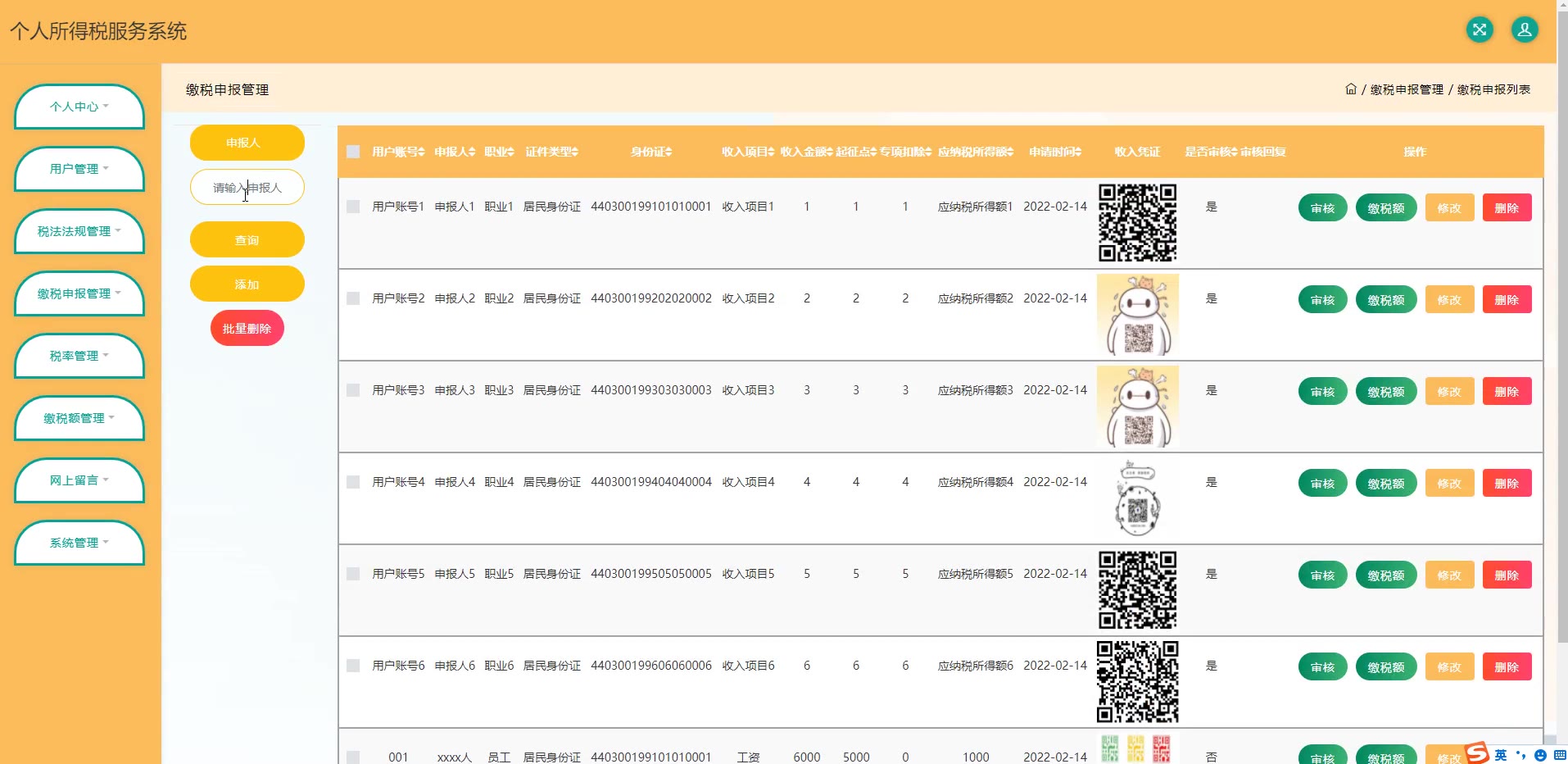Click the 申报人 filter label button
This screenshot has height=764, width=1568.
[247, 143]
